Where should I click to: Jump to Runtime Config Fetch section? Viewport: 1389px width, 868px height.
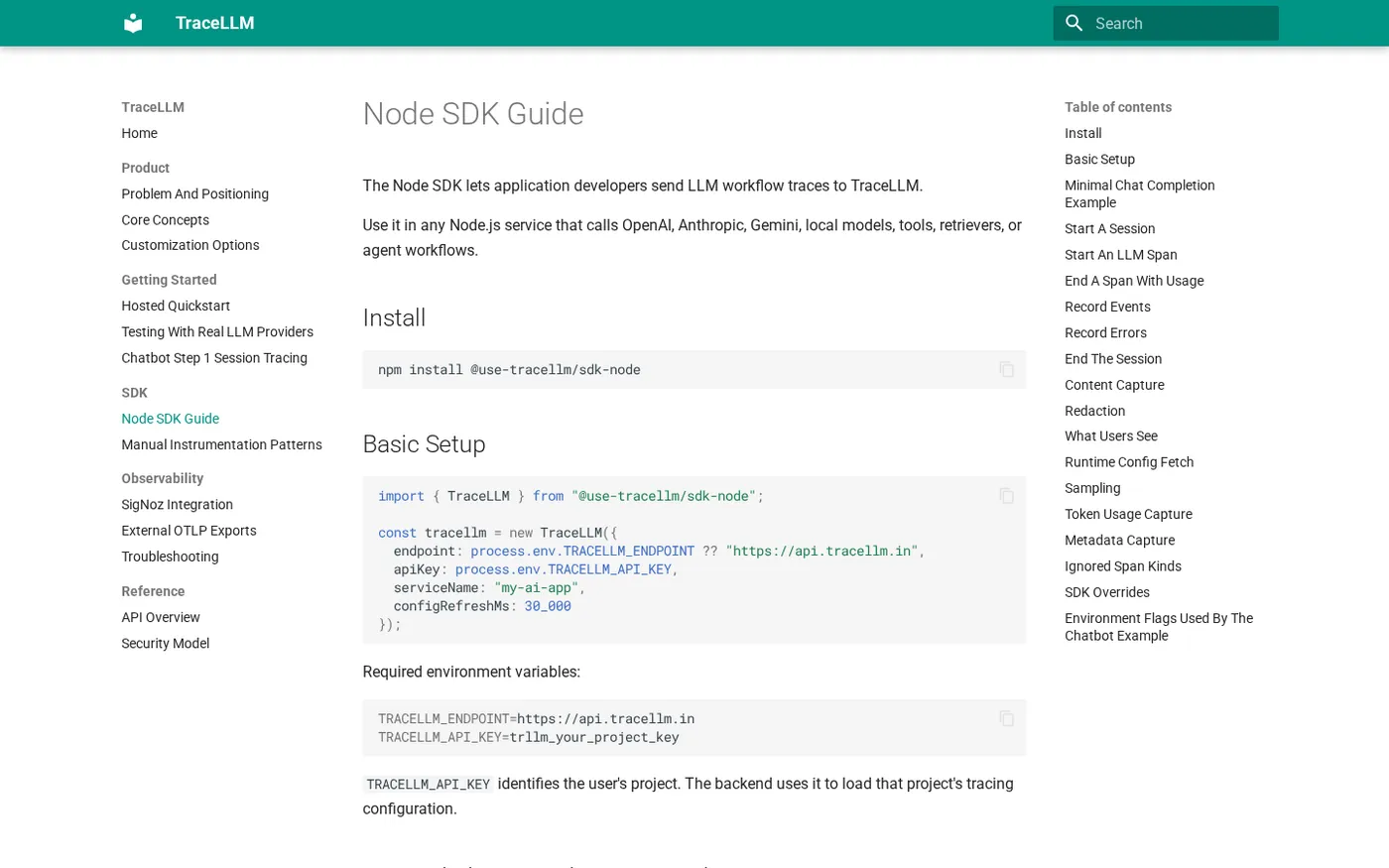click(1129, 461)
